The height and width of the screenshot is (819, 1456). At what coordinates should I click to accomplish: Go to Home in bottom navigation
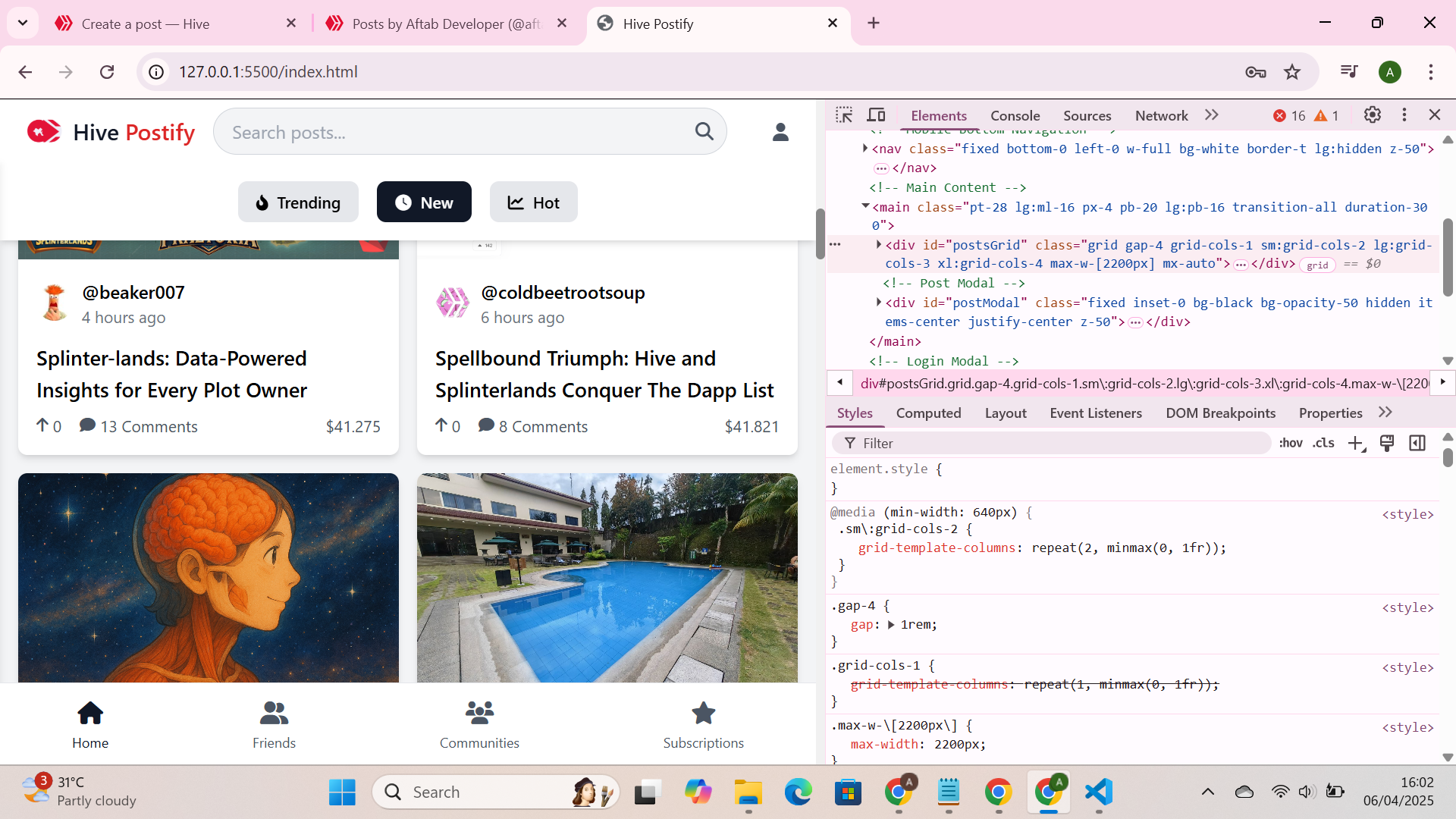[90, 724]
